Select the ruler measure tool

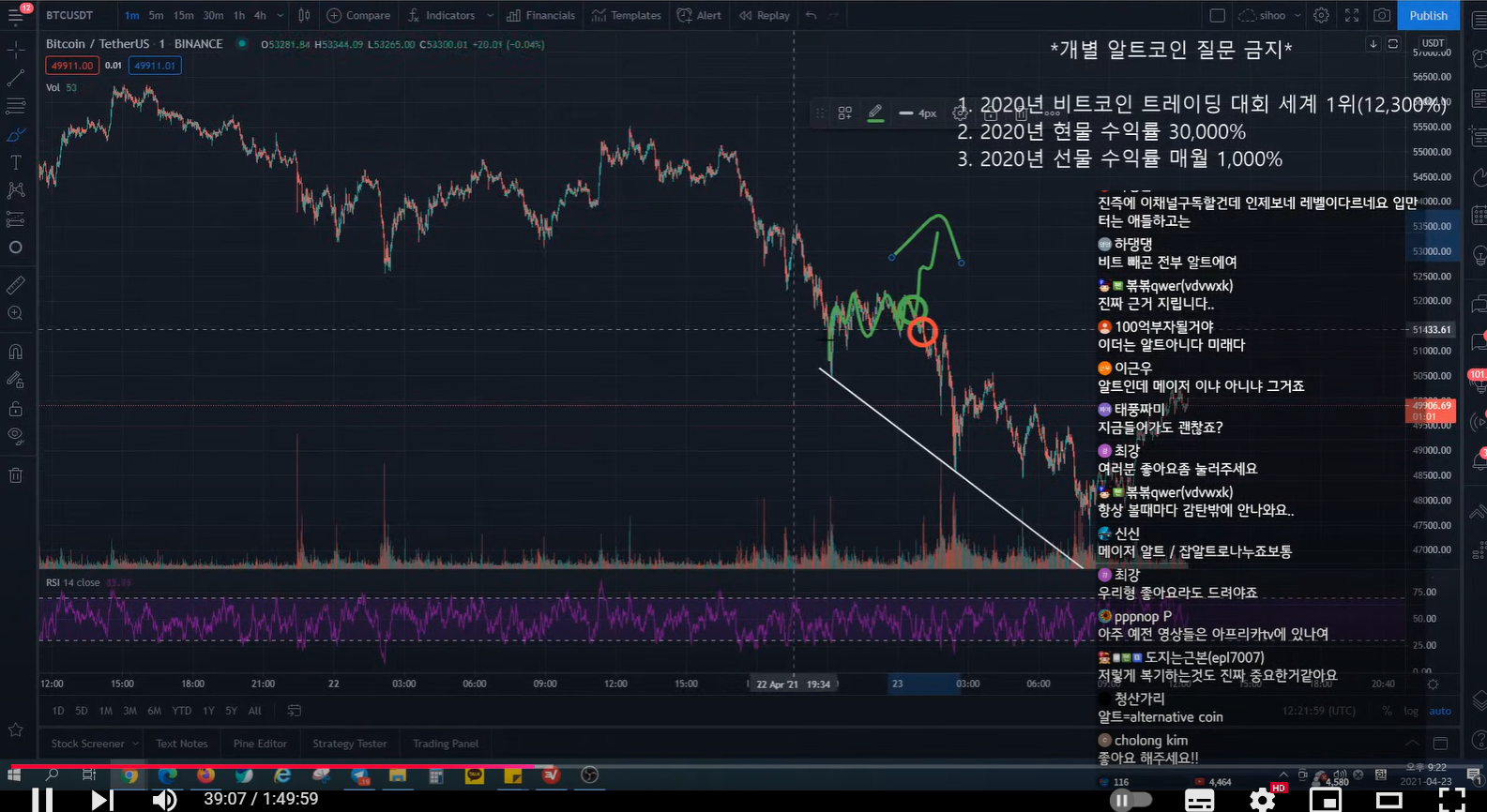tap(16, 285)
